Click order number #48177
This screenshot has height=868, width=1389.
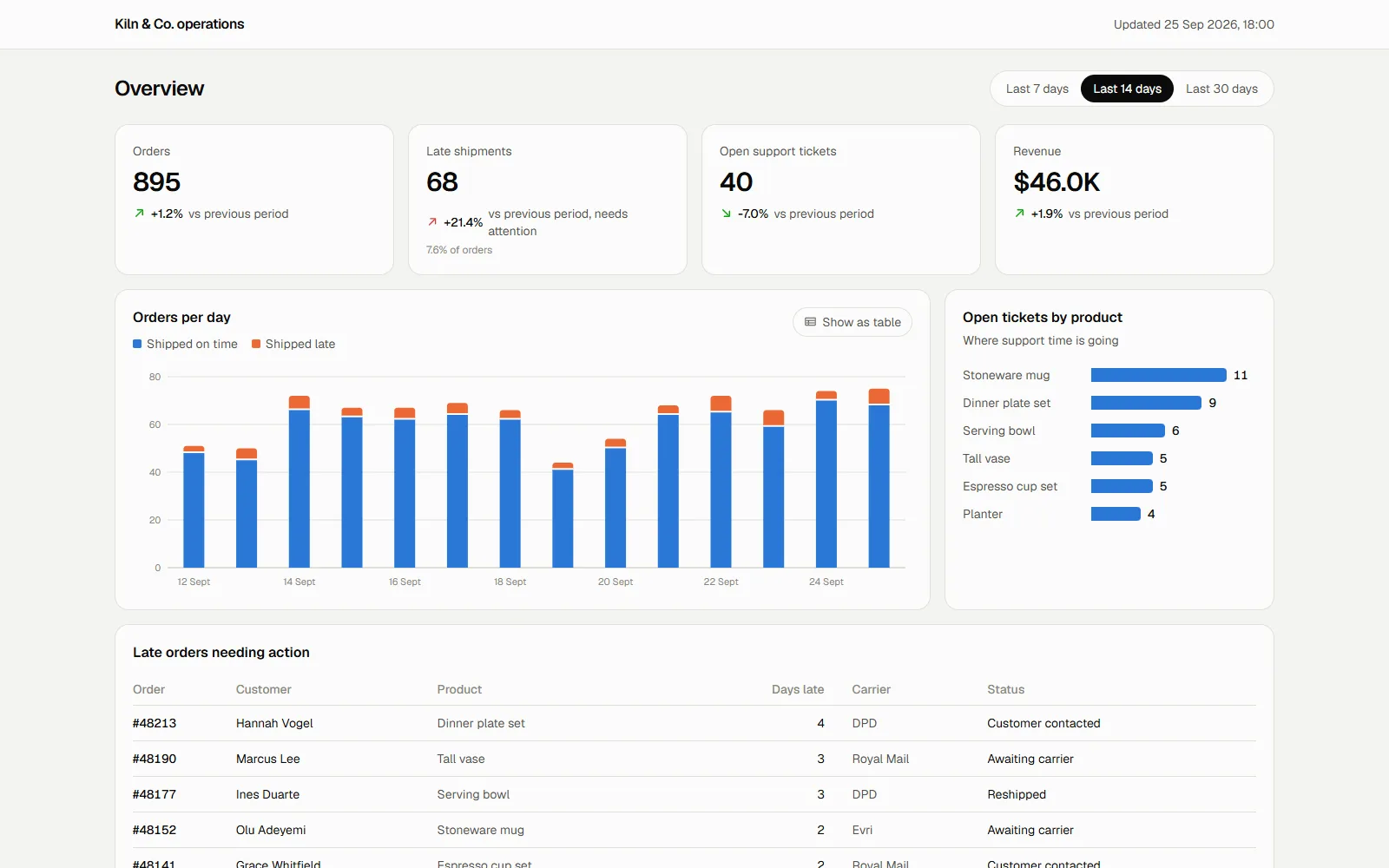[x=154, y=794]
